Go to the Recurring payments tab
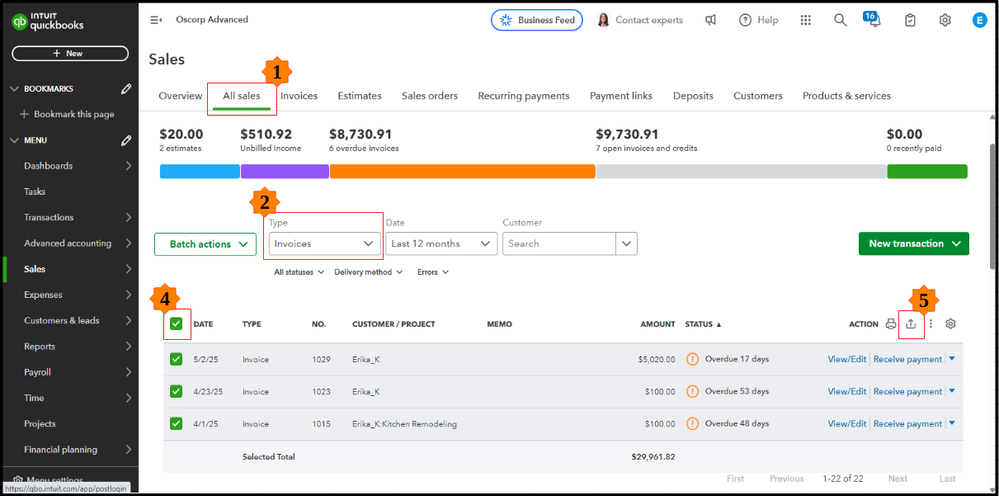 tap(524, 96)
